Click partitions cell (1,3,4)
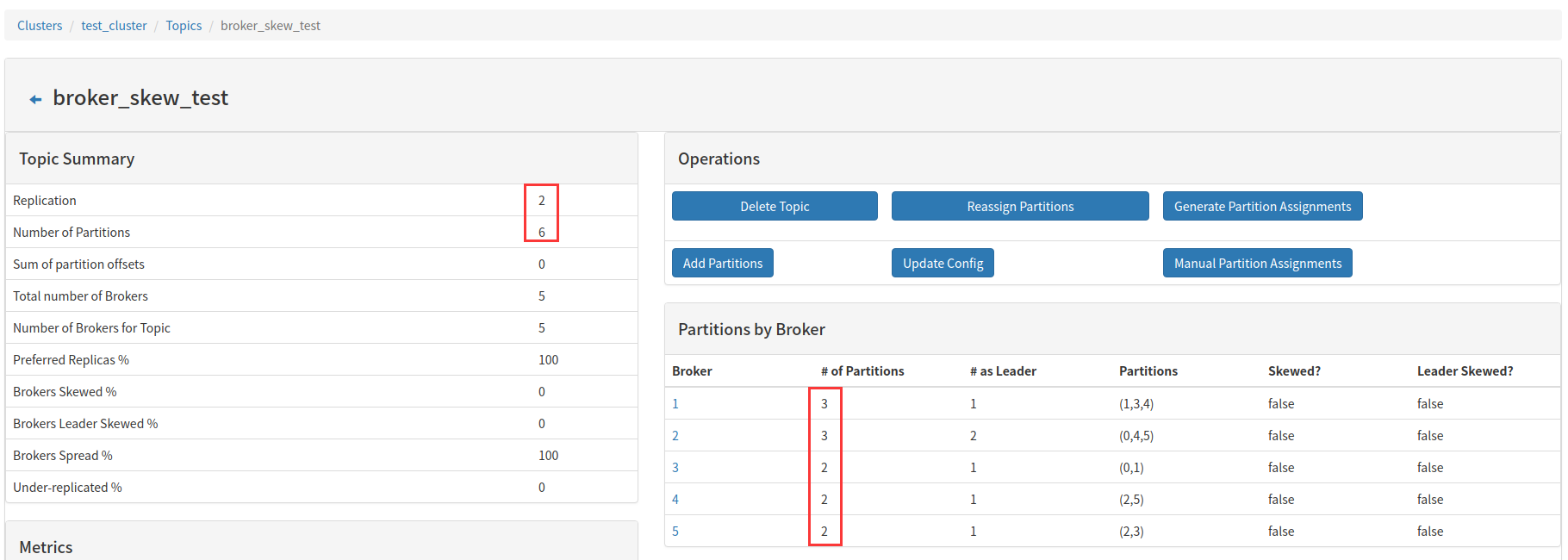 1136,403
